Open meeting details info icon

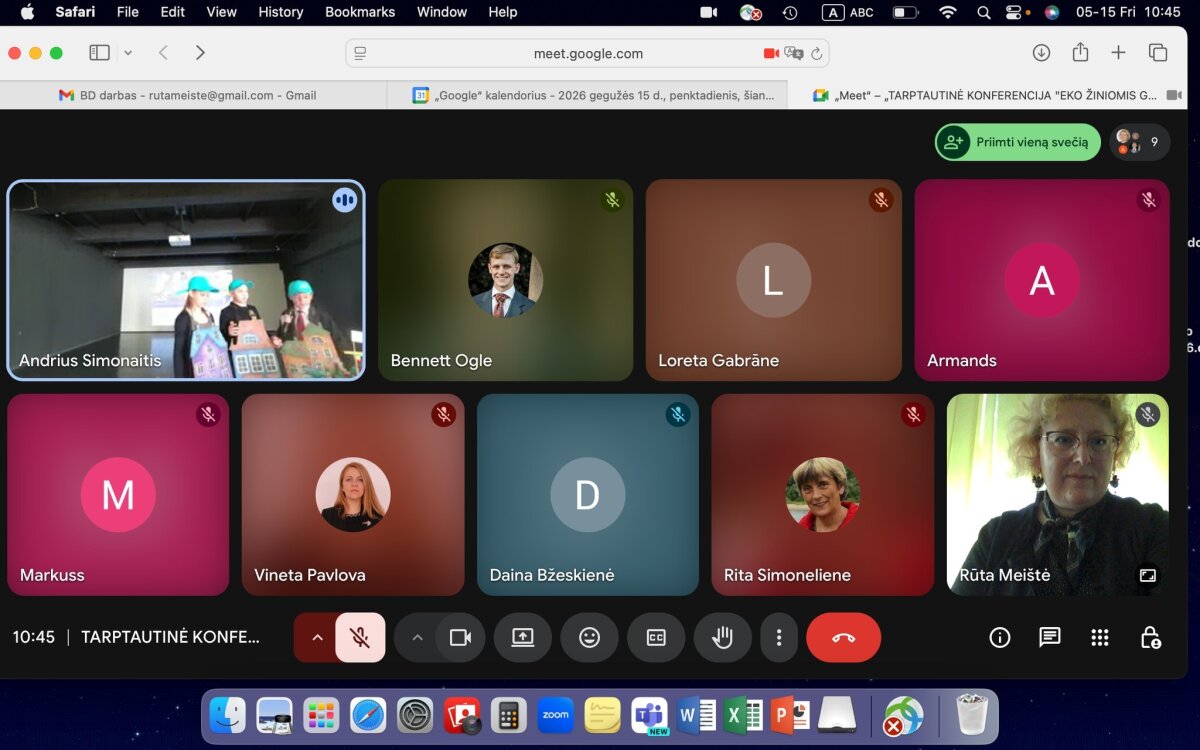[x=999, y=638]
